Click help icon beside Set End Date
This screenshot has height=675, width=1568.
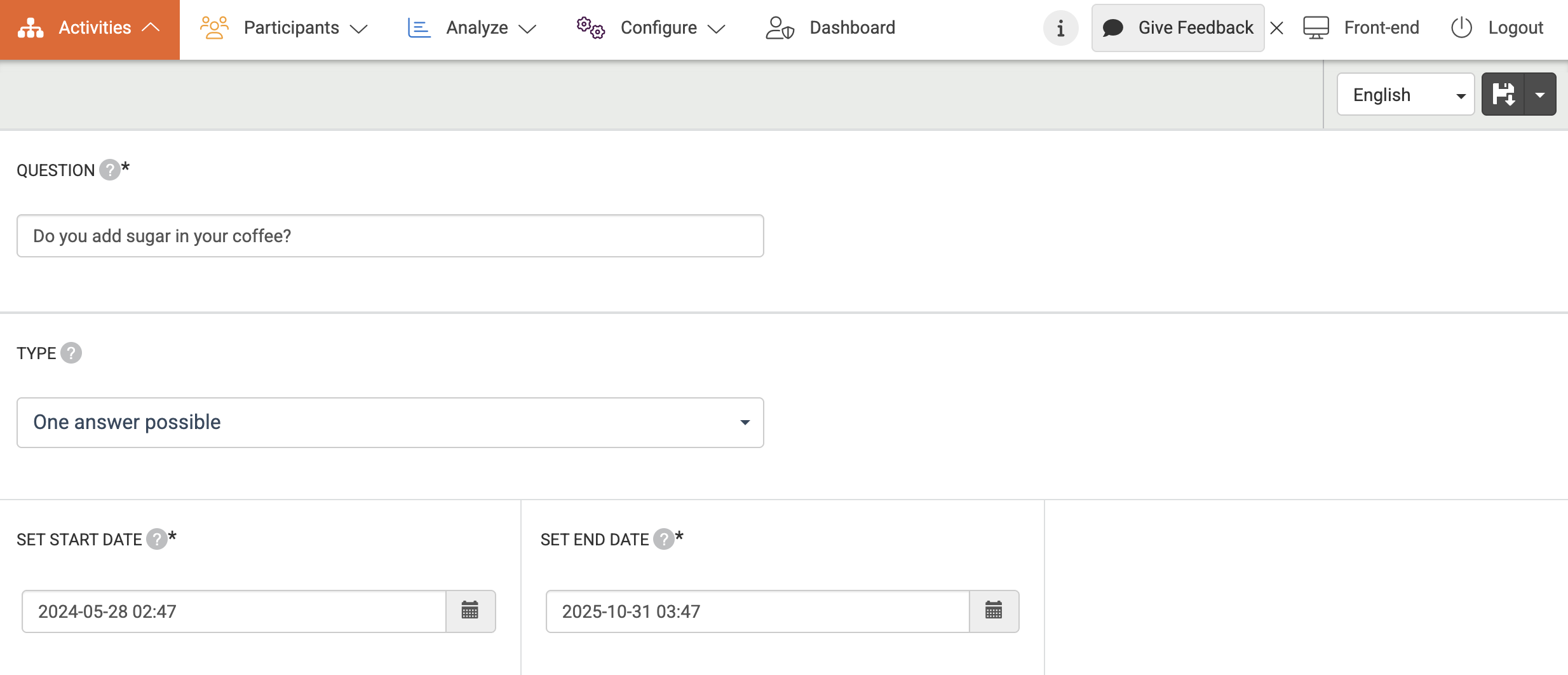(x=663, y=539)
